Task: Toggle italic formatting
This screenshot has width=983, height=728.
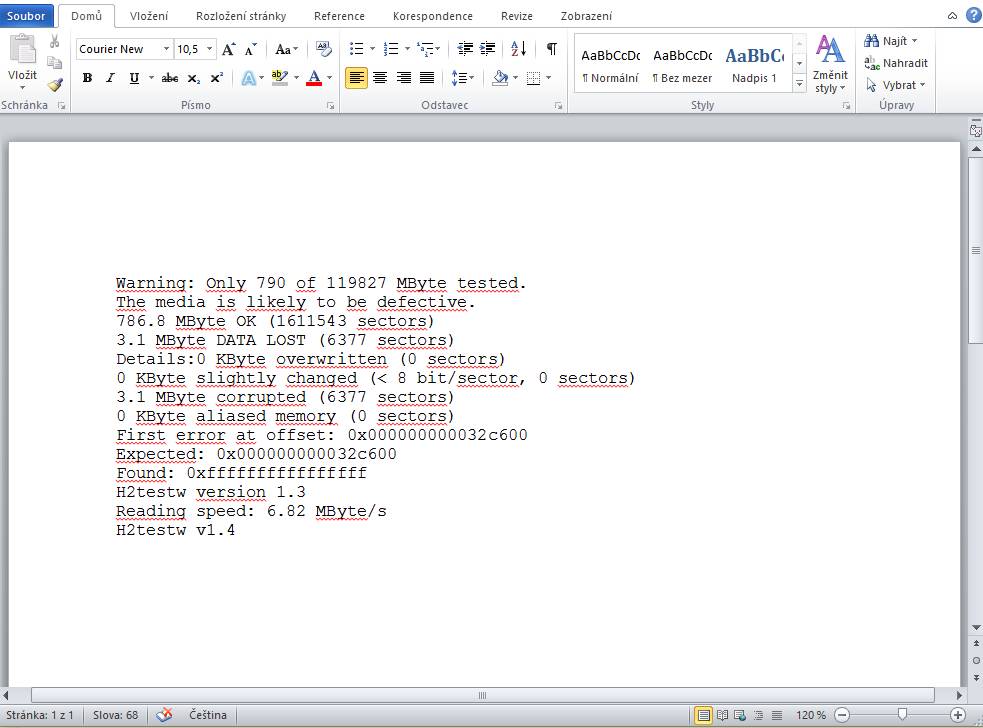Action: point(110,78)
